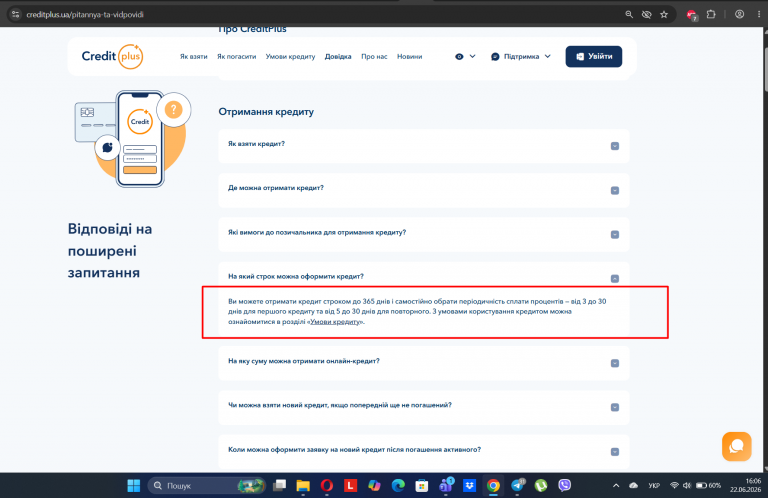
Task: Open Task View in taskbar
Action: coord(279,485)
